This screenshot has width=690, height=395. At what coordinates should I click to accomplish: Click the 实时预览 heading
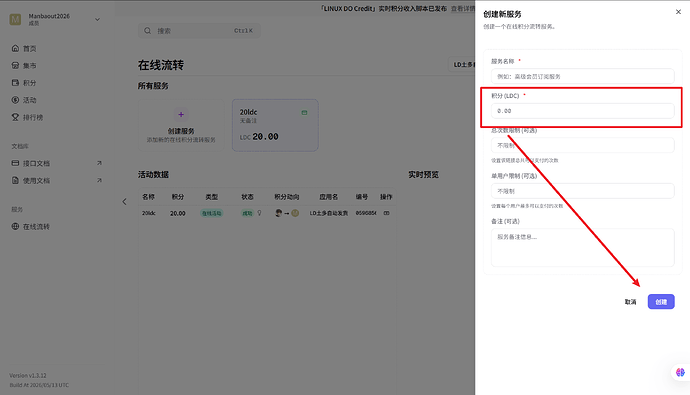(x=423, y=175)
